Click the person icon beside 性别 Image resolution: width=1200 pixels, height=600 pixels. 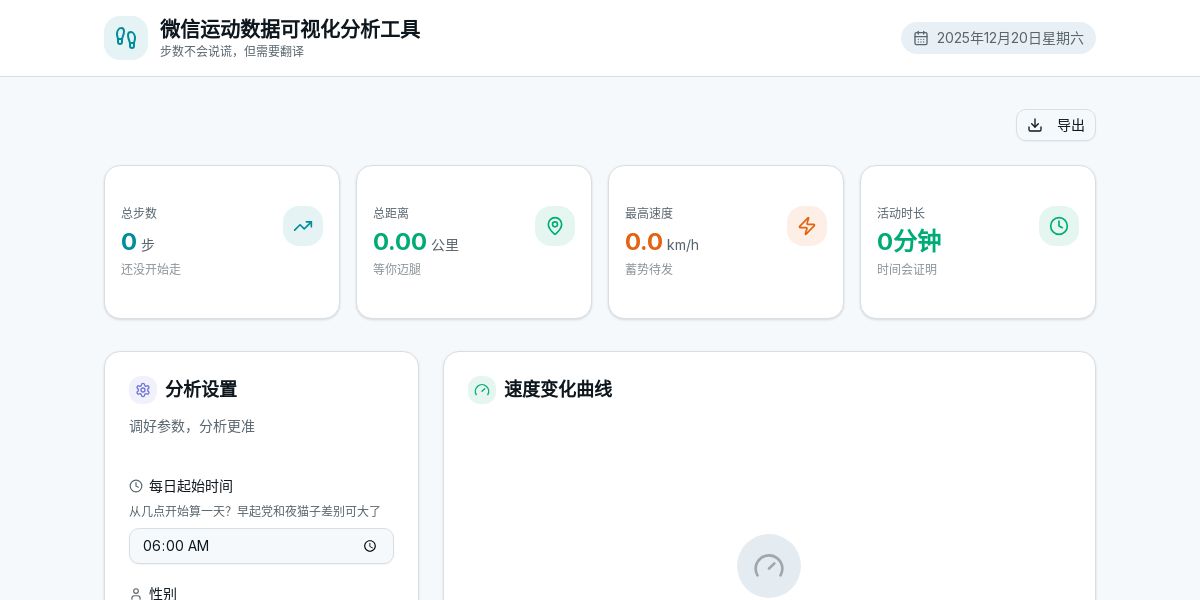click(136, 594)
